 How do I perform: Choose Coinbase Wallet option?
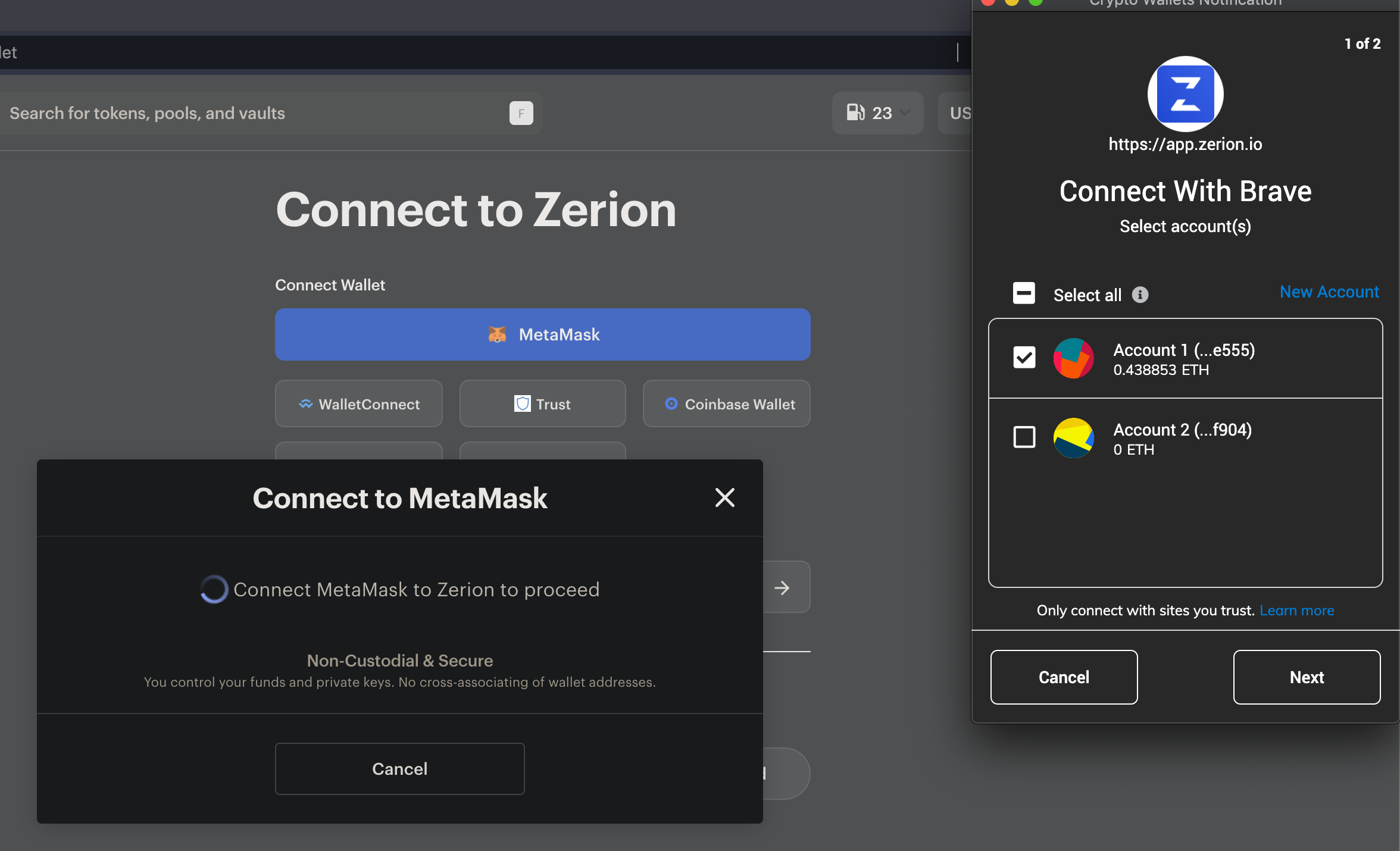726,404
